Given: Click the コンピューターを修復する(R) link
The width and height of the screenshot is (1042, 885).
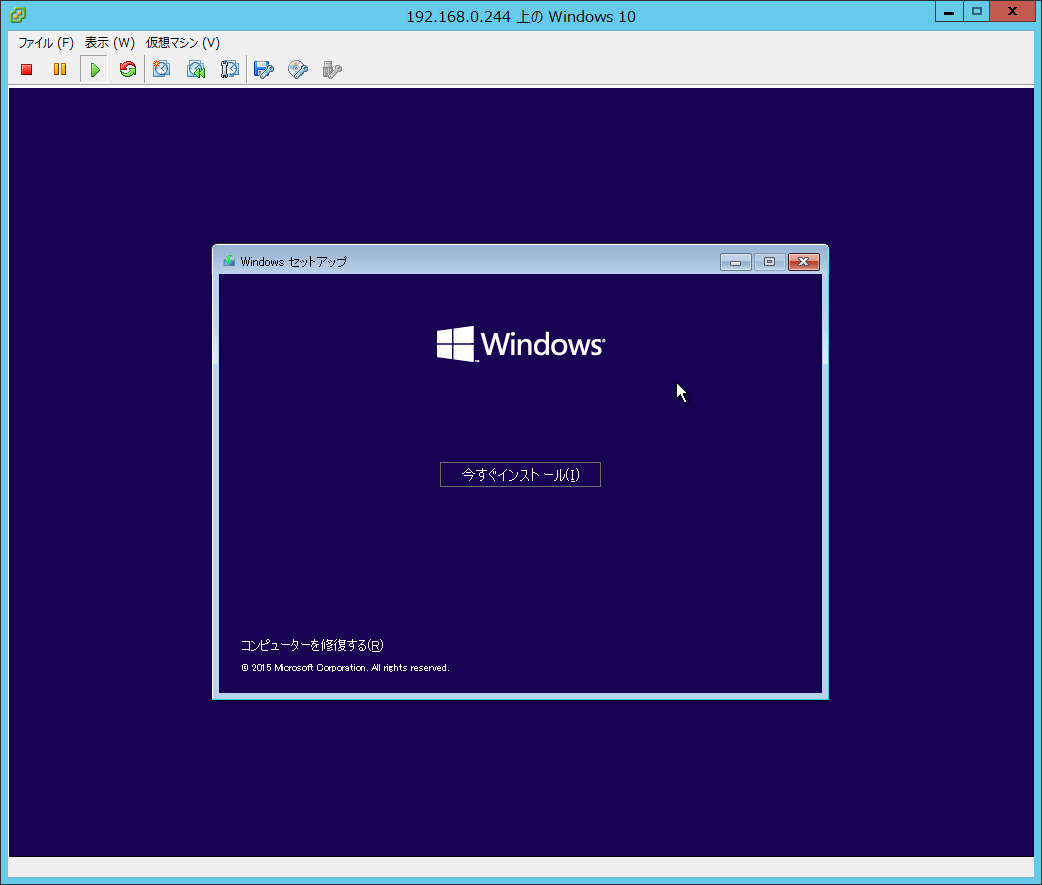Looking at the screenshot, I should (312, 645).
